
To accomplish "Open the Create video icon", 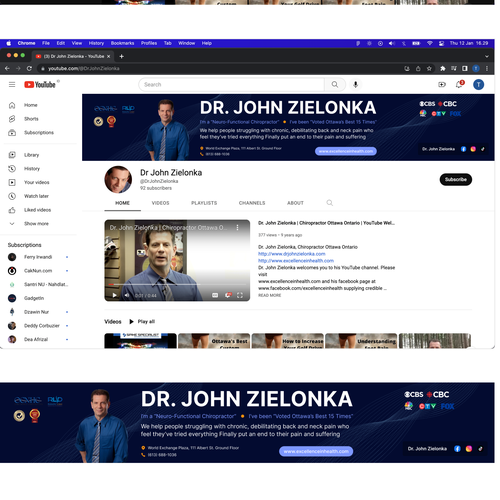I will (442, 85).
